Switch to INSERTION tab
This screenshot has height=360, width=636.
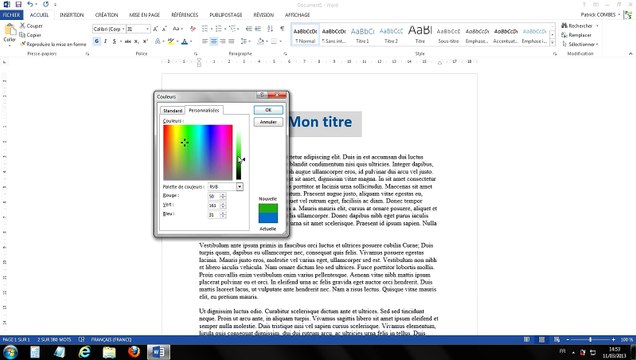pos(72,15)
